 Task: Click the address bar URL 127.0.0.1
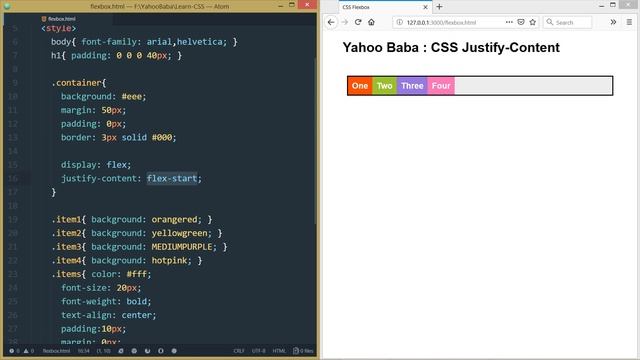(x=441, y=22)
